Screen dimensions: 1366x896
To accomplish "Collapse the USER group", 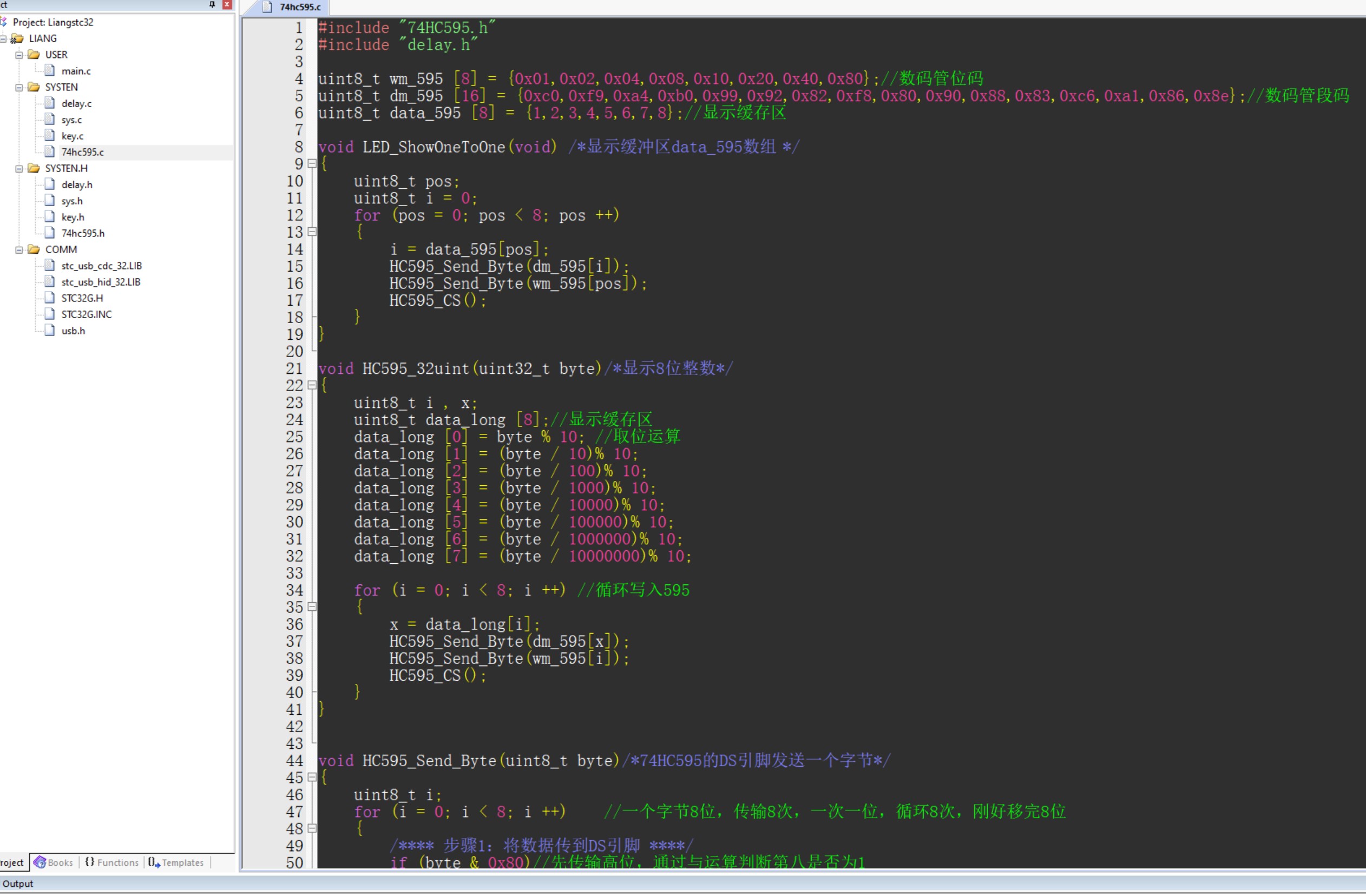I will point(19,55).
